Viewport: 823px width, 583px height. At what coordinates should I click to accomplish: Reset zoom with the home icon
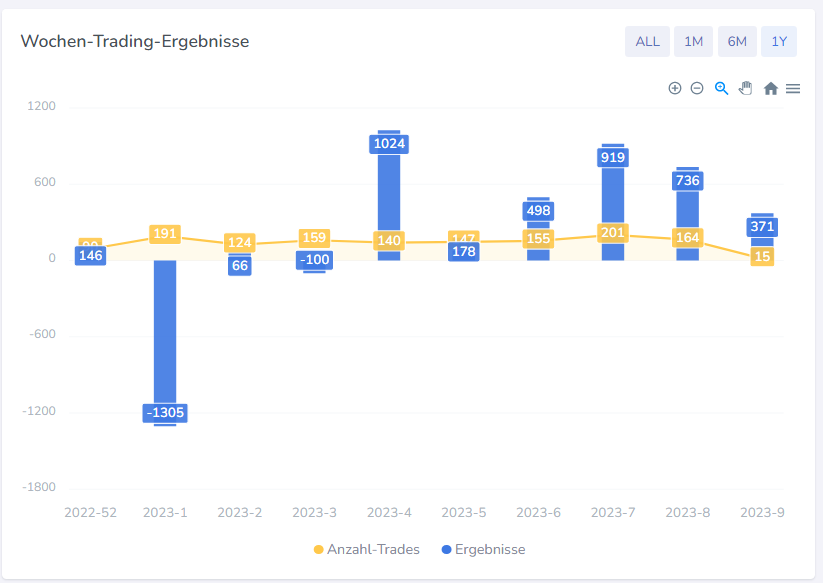click(x=771, y=88)
